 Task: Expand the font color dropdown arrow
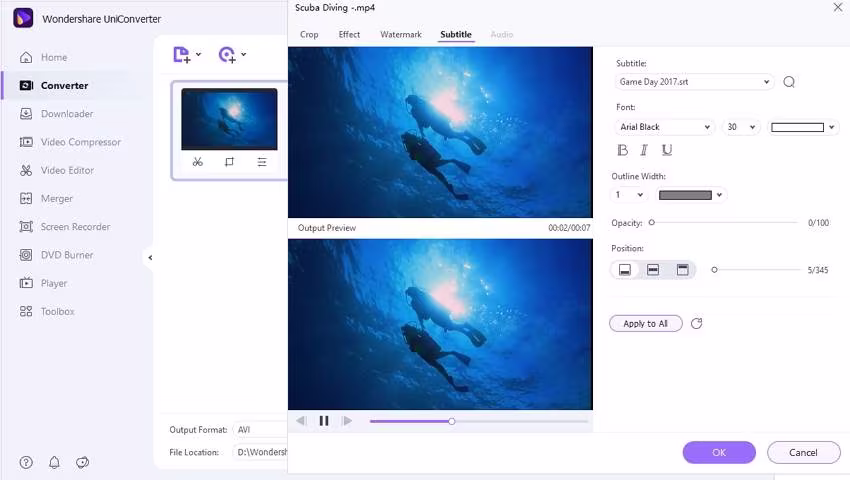click(832, 127)
